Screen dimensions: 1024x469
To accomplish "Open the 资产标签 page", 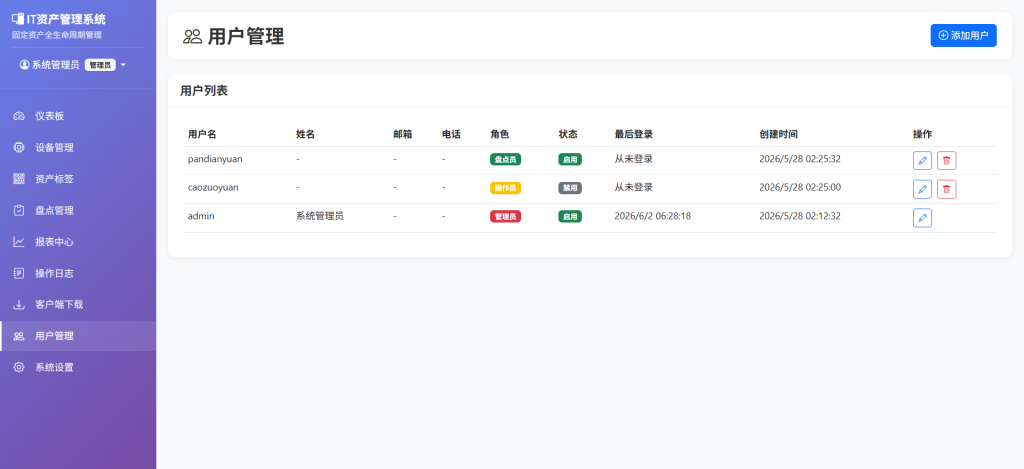I will point(78,179).
